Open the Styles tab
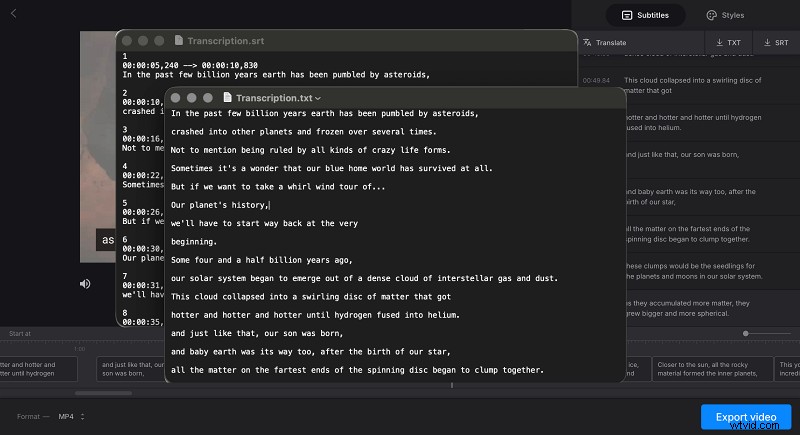The height and width of the screenshot is (435, 800). [725, 15]
